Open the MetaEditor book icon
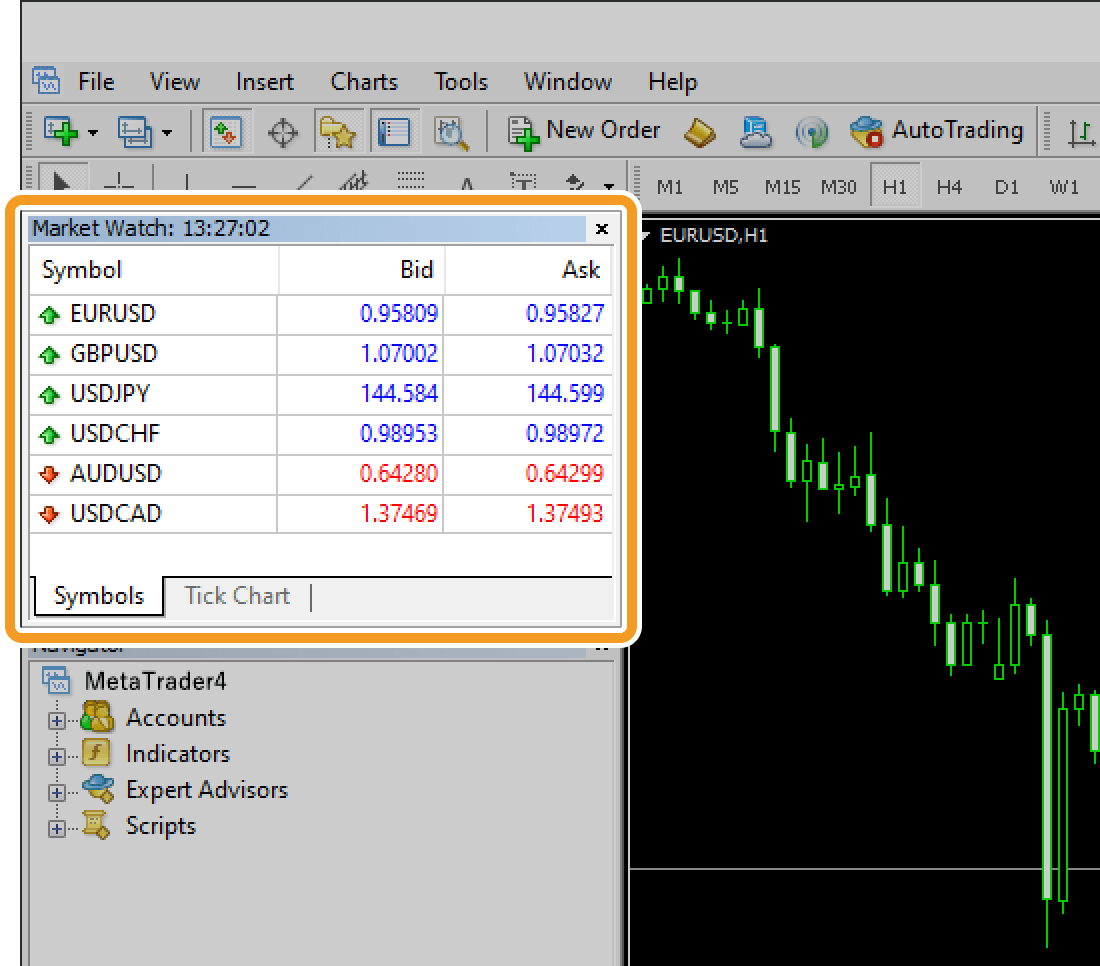Viewport: 1100px width, 966px height. 699,131
